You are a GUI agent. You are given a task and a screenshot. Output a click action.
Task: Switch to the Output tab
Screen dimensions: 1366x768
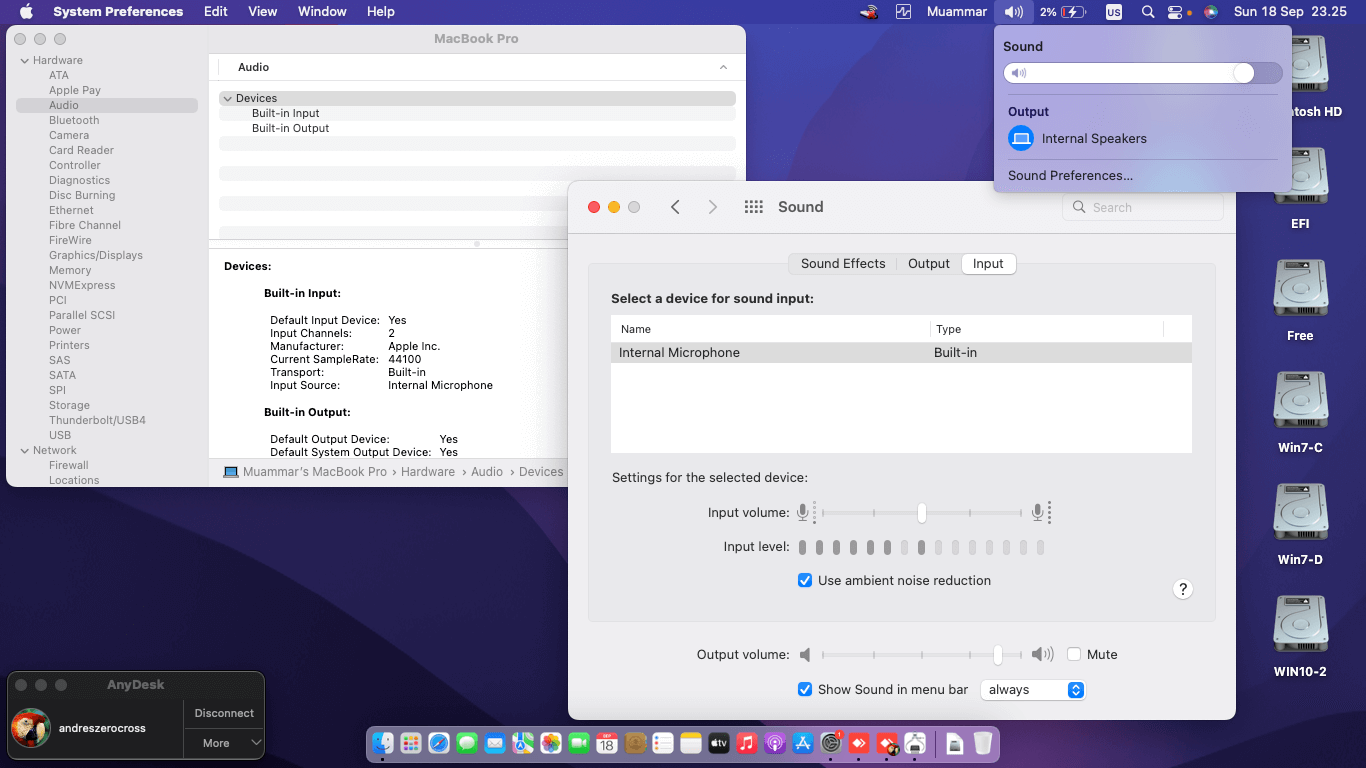tap(929, 263)
